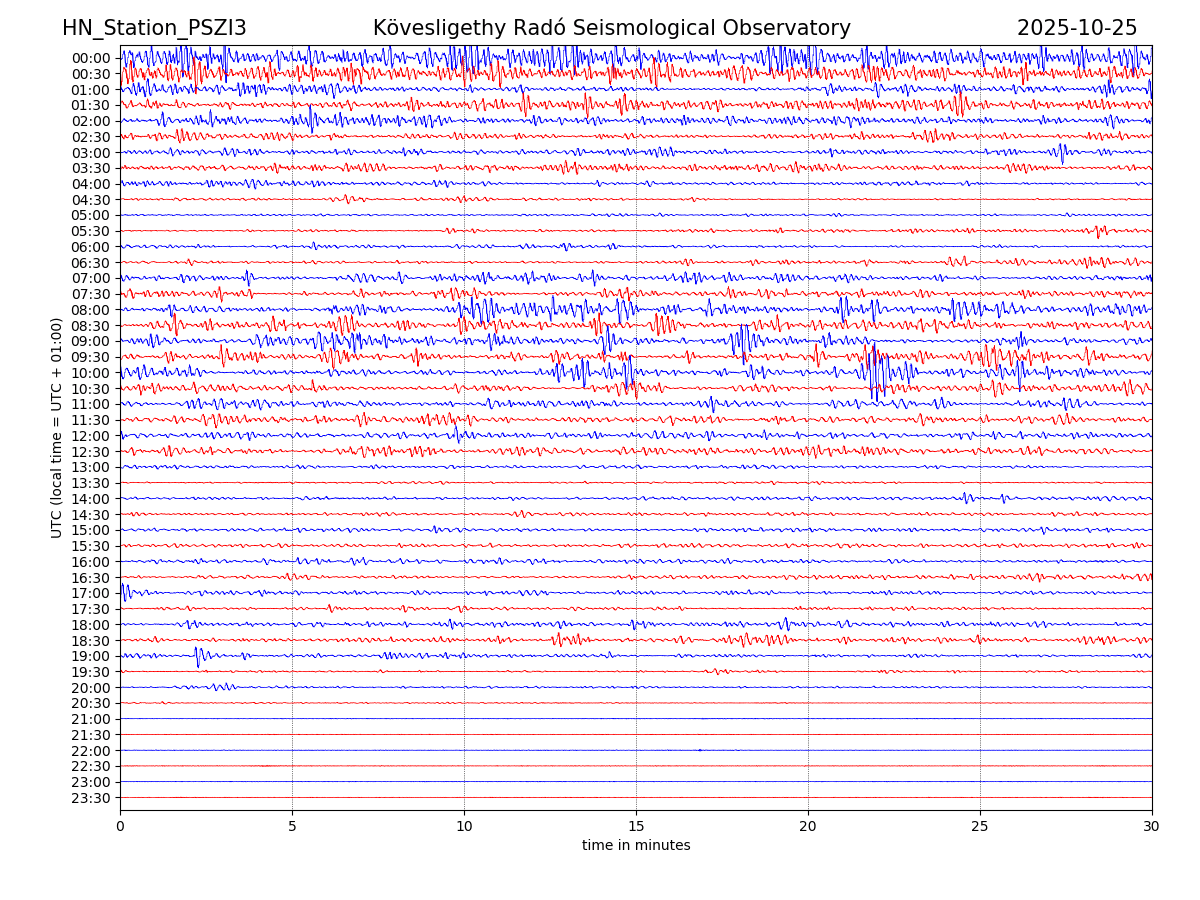Click the 17:00 trace spike at the start
The image size is (1200, 900).
click(x=124, y=591)
